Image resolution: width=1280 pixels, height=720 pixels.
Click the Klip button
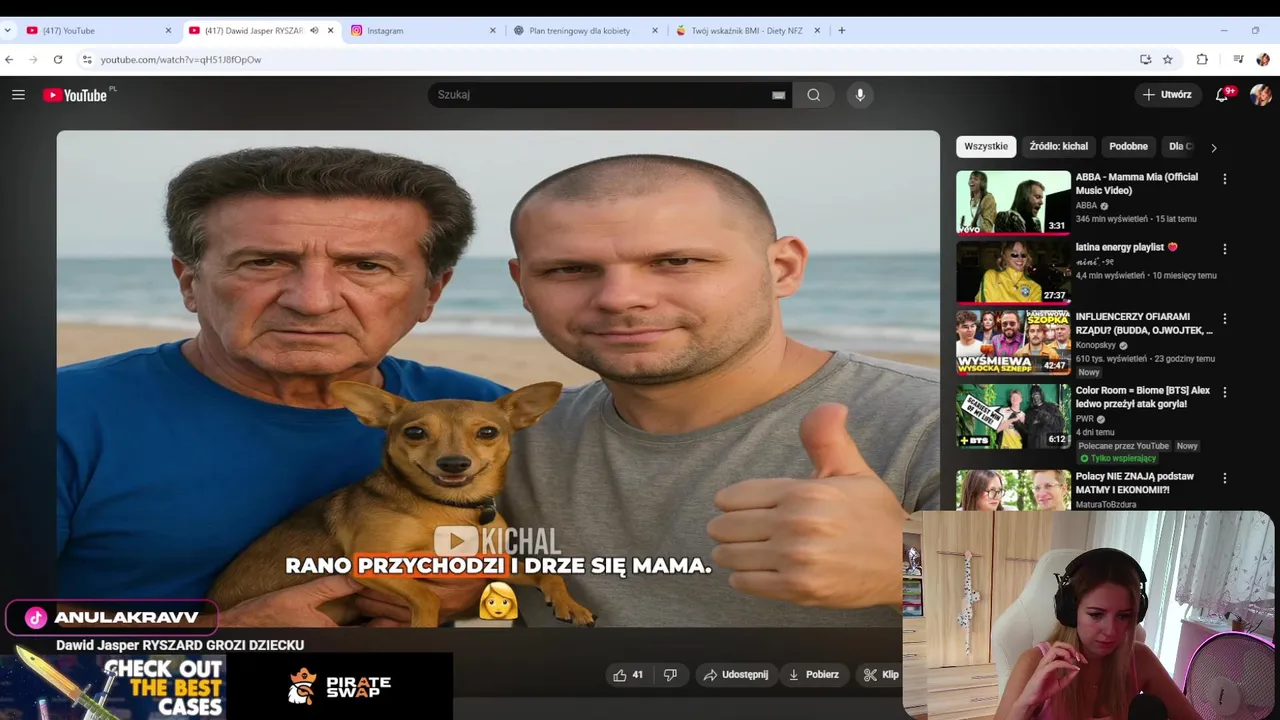click(881, 675)
